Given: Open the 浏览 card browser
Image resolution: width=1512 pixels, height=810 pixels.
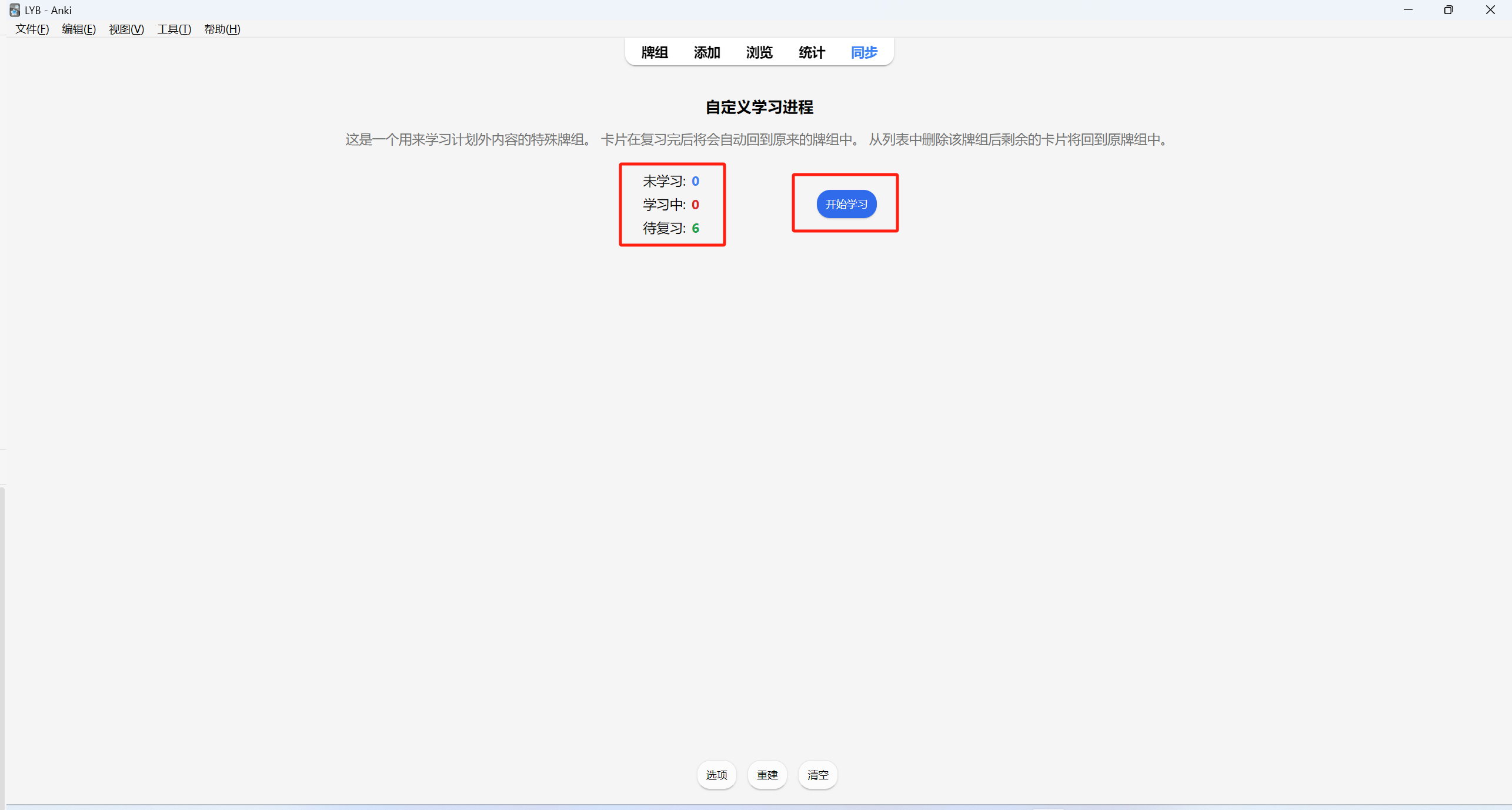Looking at the screenshot, I should tap(759, 52).
